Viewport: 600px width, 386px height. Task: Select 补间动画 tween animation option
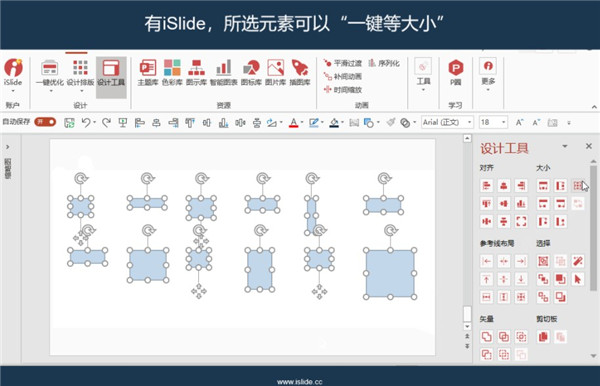click(x=342, y=77)
